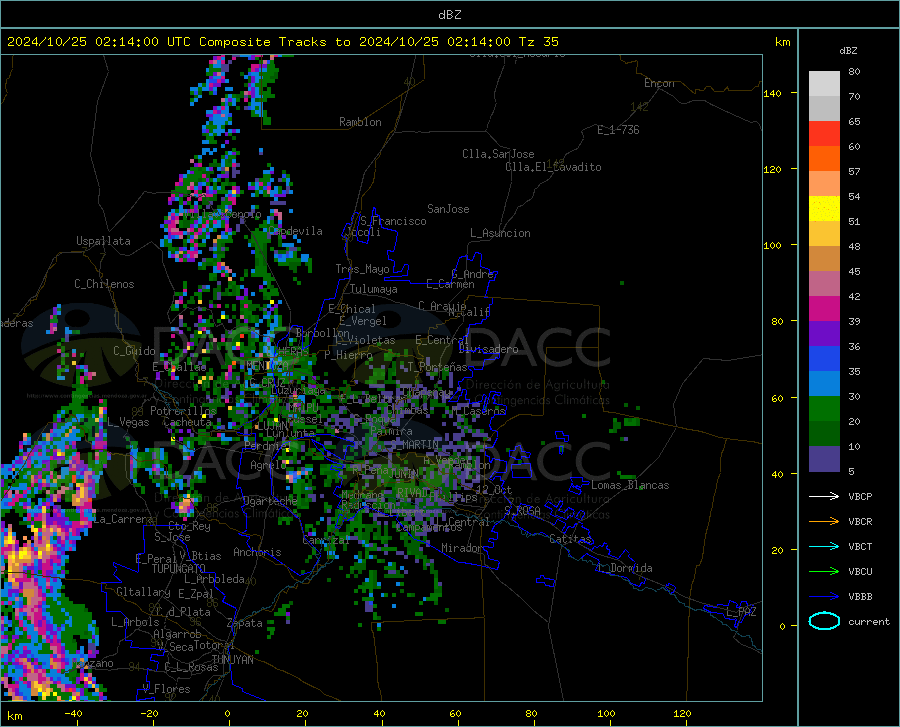Select the light blue 30-35 dBZ swatch
This screenshot has width=900, height=727.
[x=824, y=384]
